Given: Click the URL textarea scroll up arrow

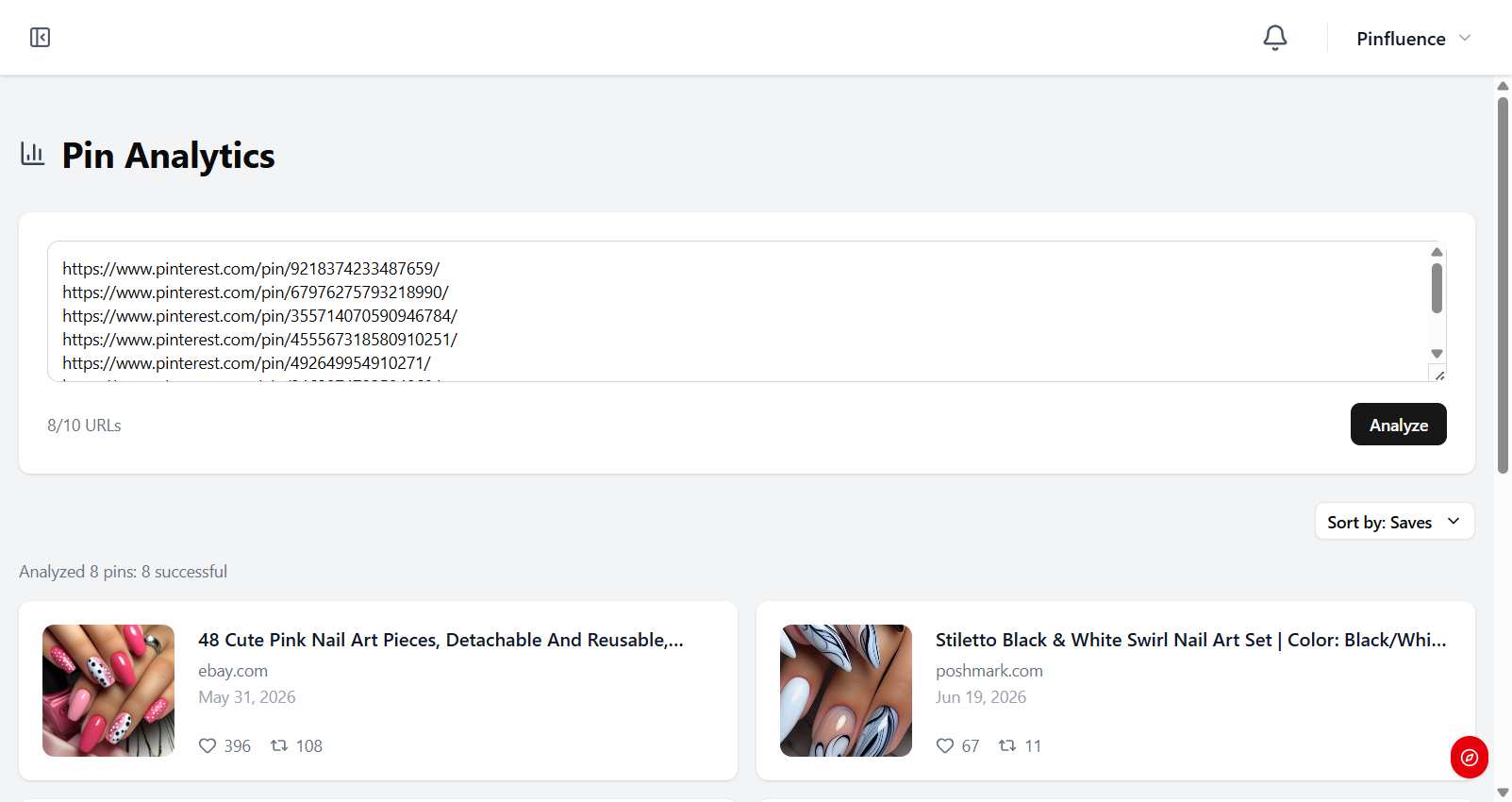Looking at the screenshot, I should pyautogui.click(x=1437, y=252).
